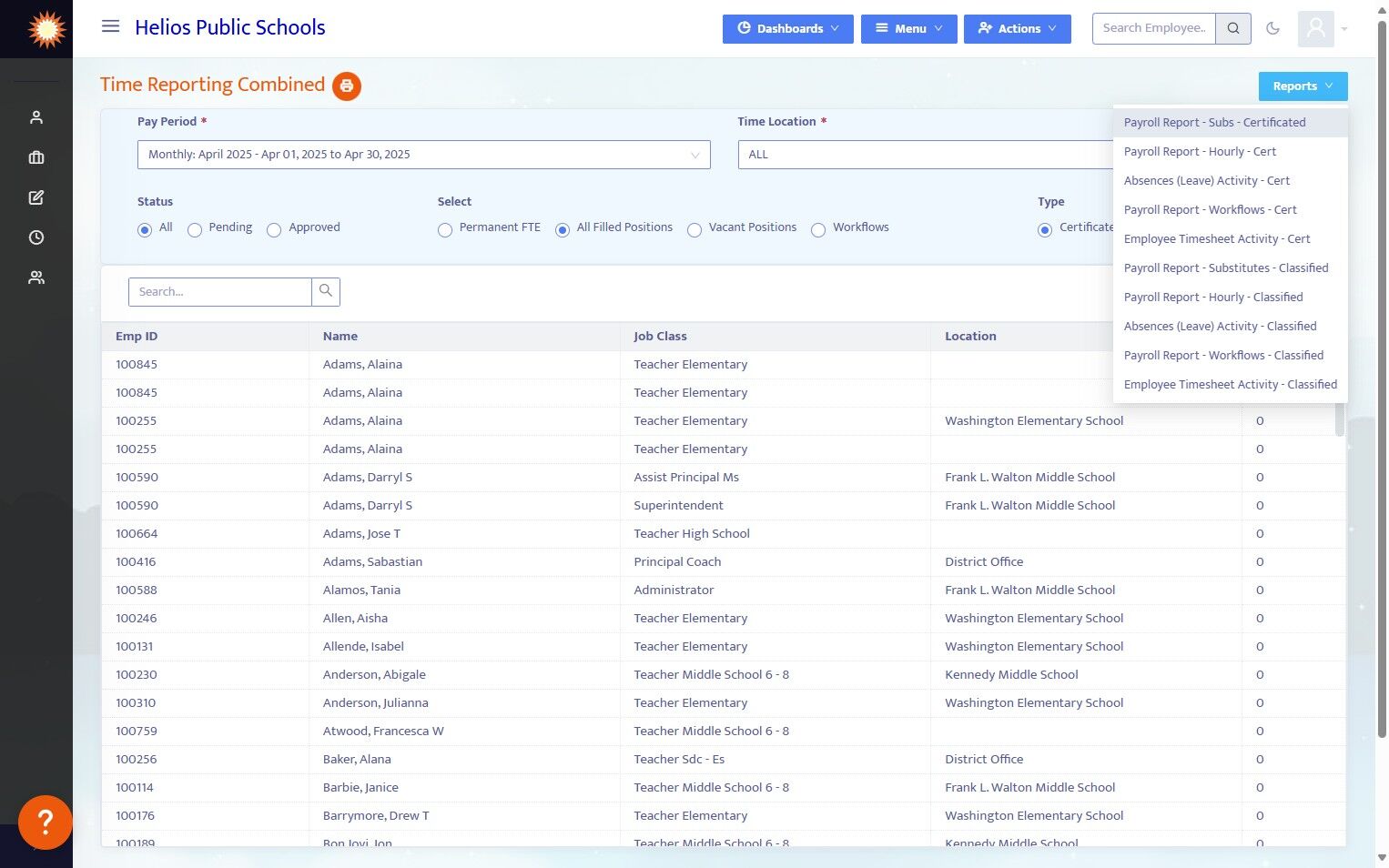Open the Menu dropdown

tap(909, 29)
